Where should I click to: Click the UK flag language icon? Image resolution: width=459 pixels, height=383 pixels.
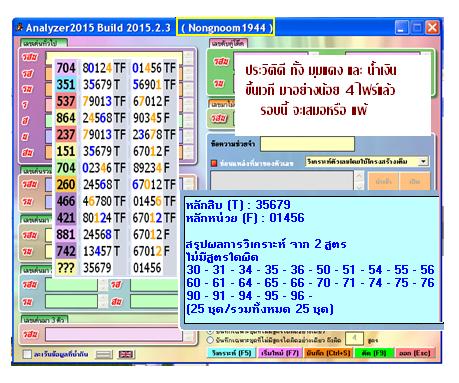coord(126,354)
